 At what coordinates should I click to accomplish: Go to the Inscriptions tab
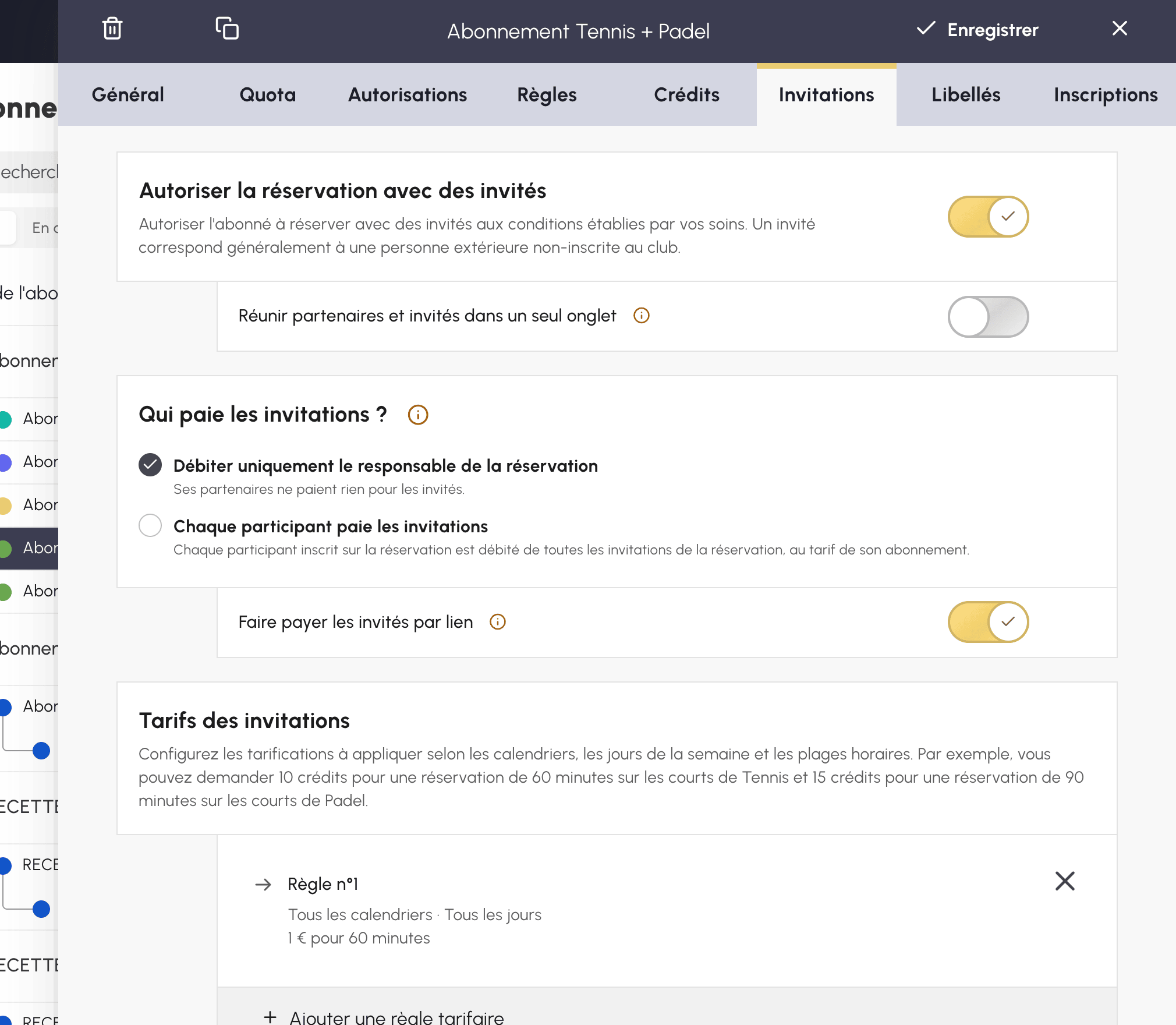(1106, 94)
